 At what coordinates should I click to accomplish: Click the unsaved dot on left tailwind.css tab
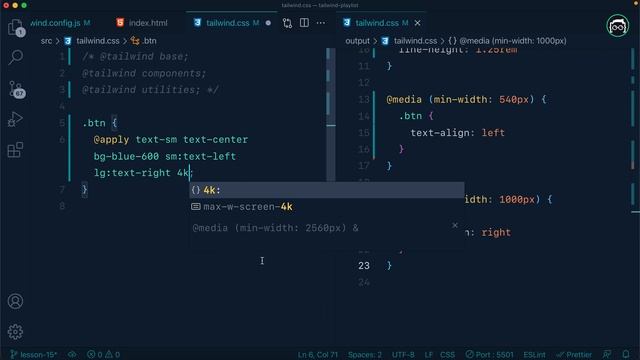pyautogui.click(x=268, y=23)
